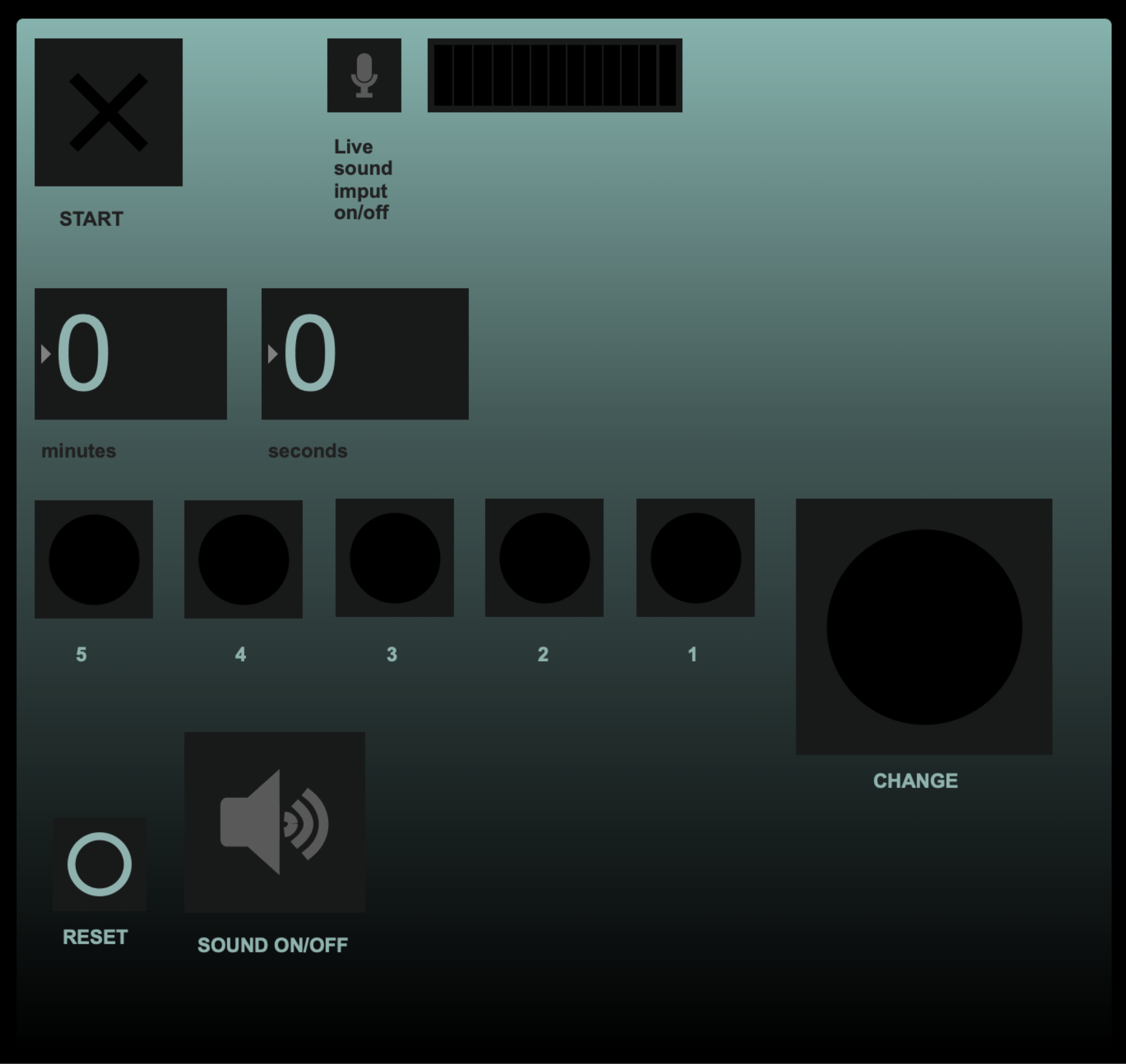Click the RESET ring button

[x=99, y=864]
